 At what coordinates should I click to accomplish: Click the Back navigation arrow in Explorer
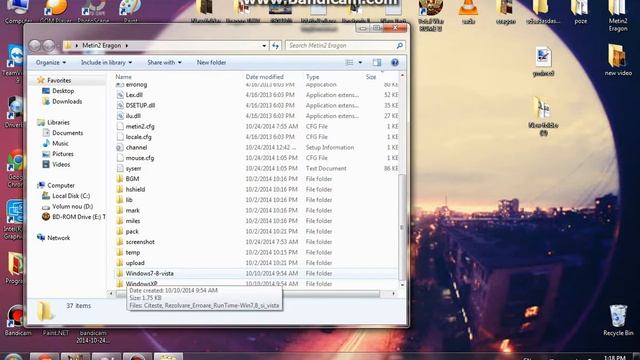coord(35,45)
